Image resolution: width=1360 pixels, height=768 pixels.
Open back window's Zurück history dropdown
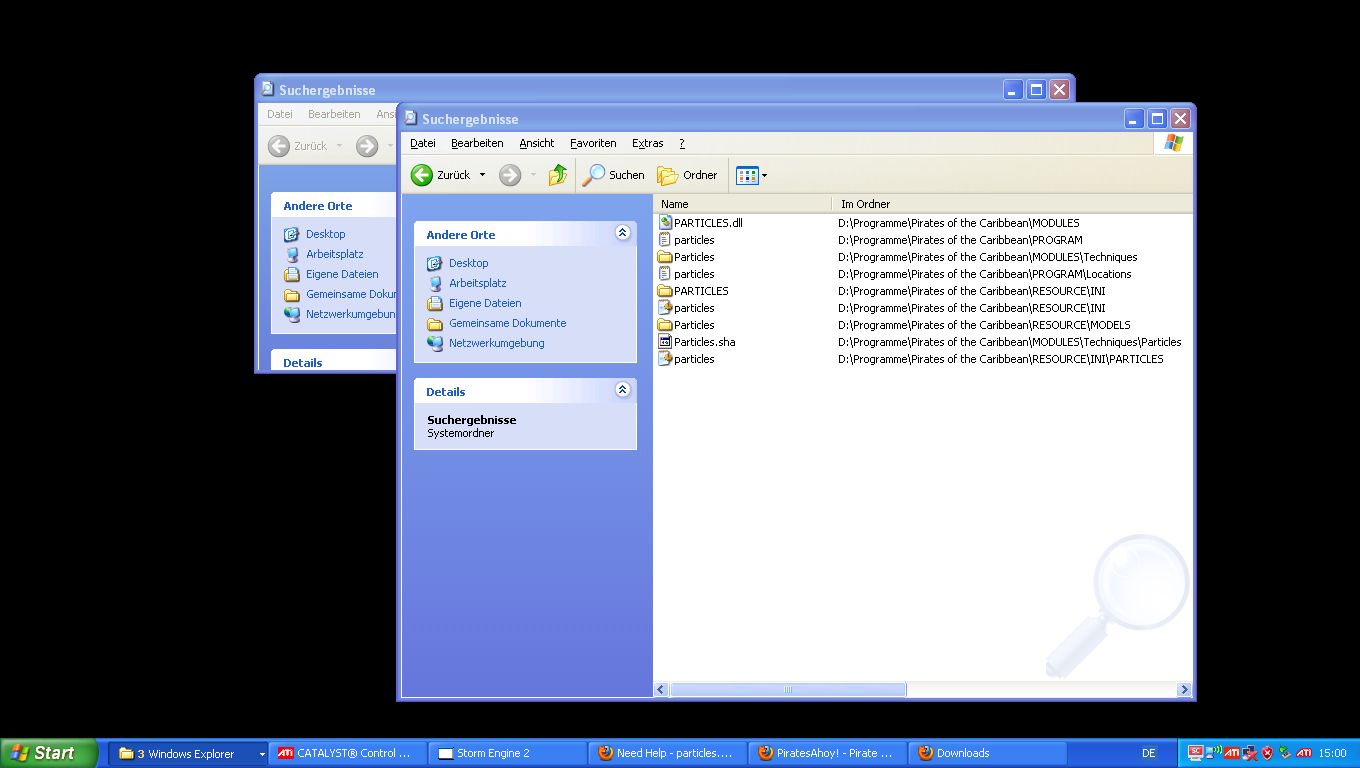[x=339, y=146]
